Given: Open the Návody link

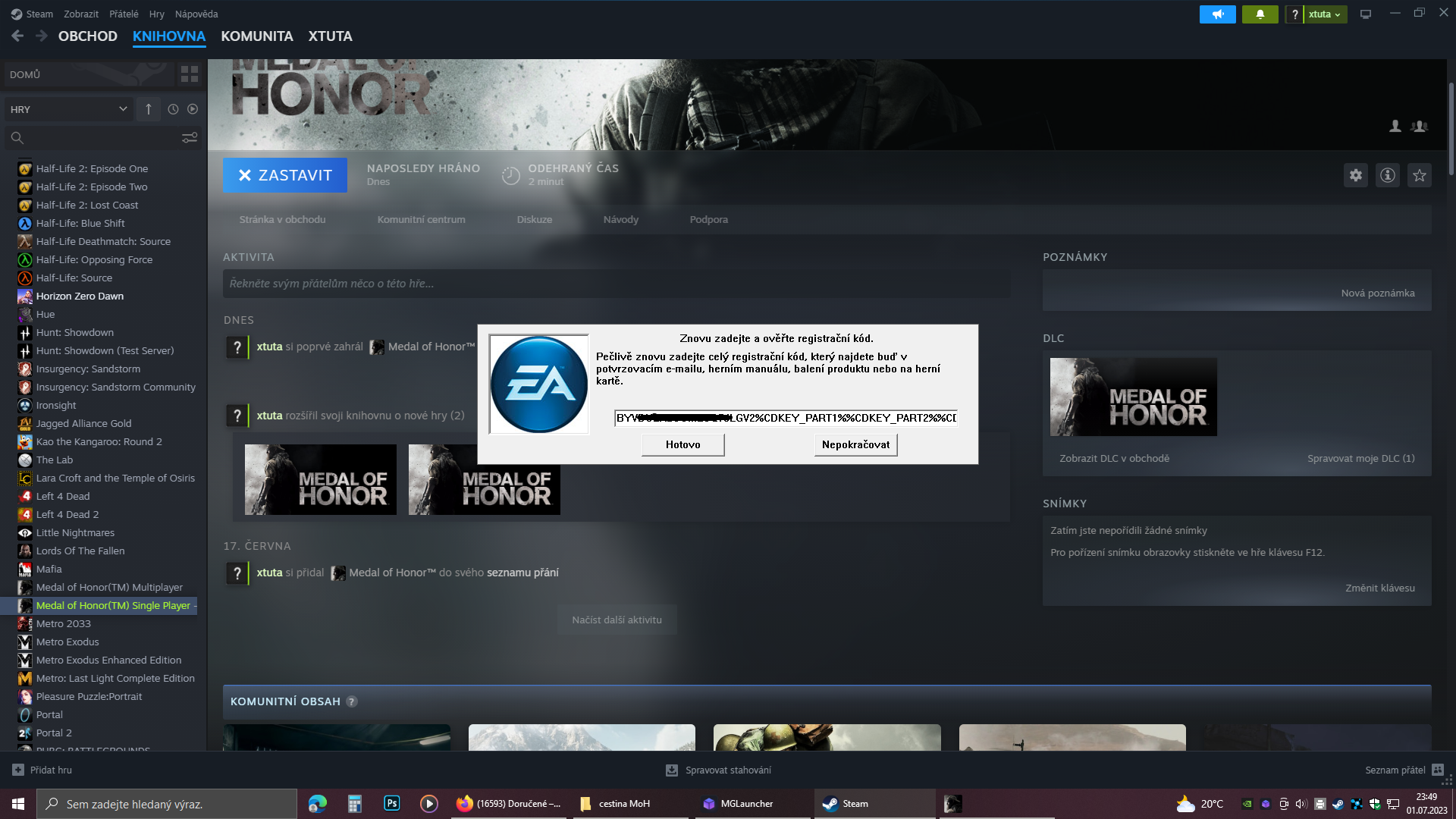Looking at the screenshot, I should [621, 220].
